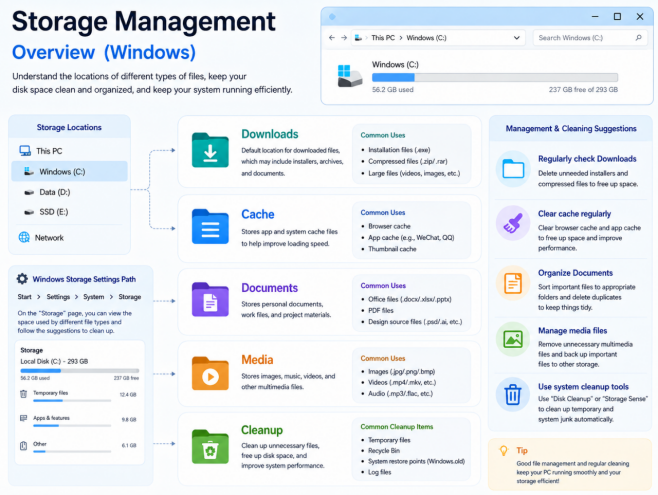Click the Network globe icon
This screenshot has height=495, width=658.
click(24, 237)
